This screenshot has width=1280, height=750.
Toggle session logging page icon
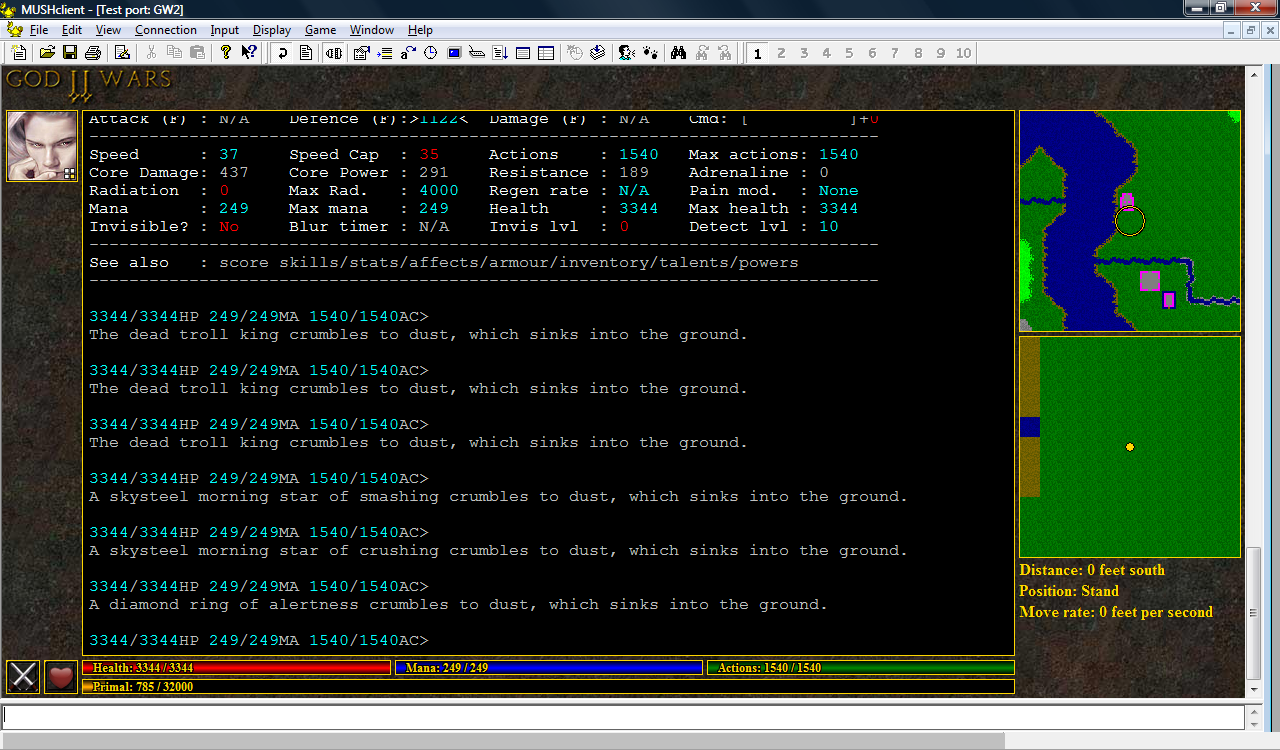306,53
